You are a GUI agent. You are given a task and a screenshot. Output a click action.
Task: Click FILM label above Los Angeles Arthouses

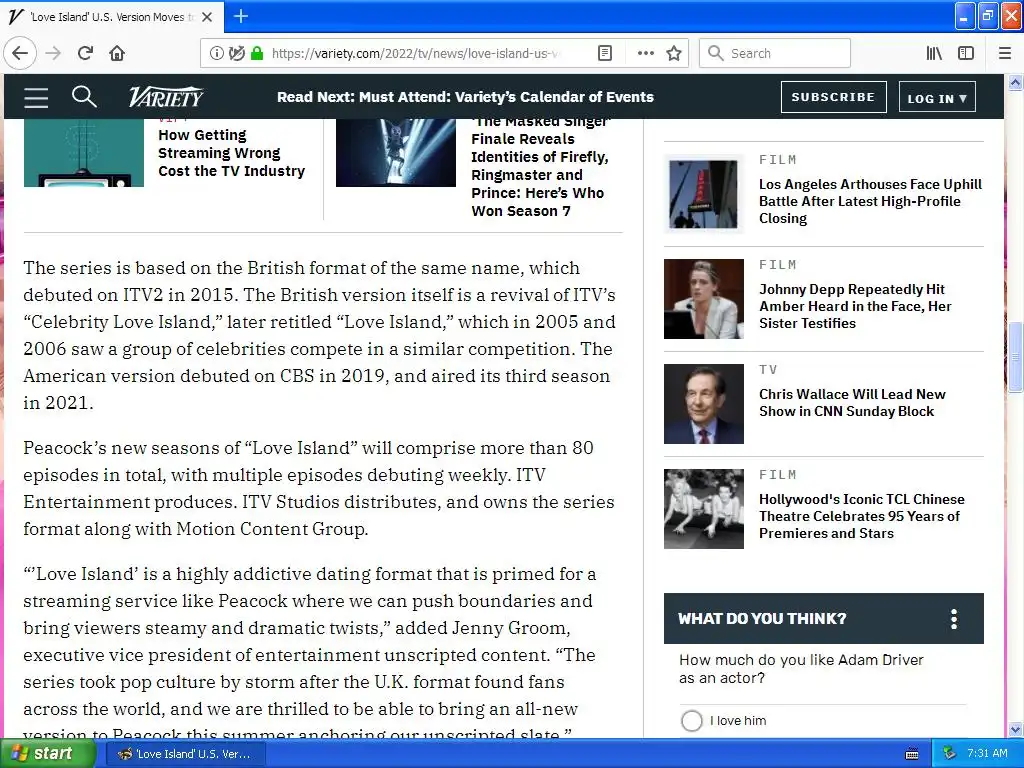point(778,160)
